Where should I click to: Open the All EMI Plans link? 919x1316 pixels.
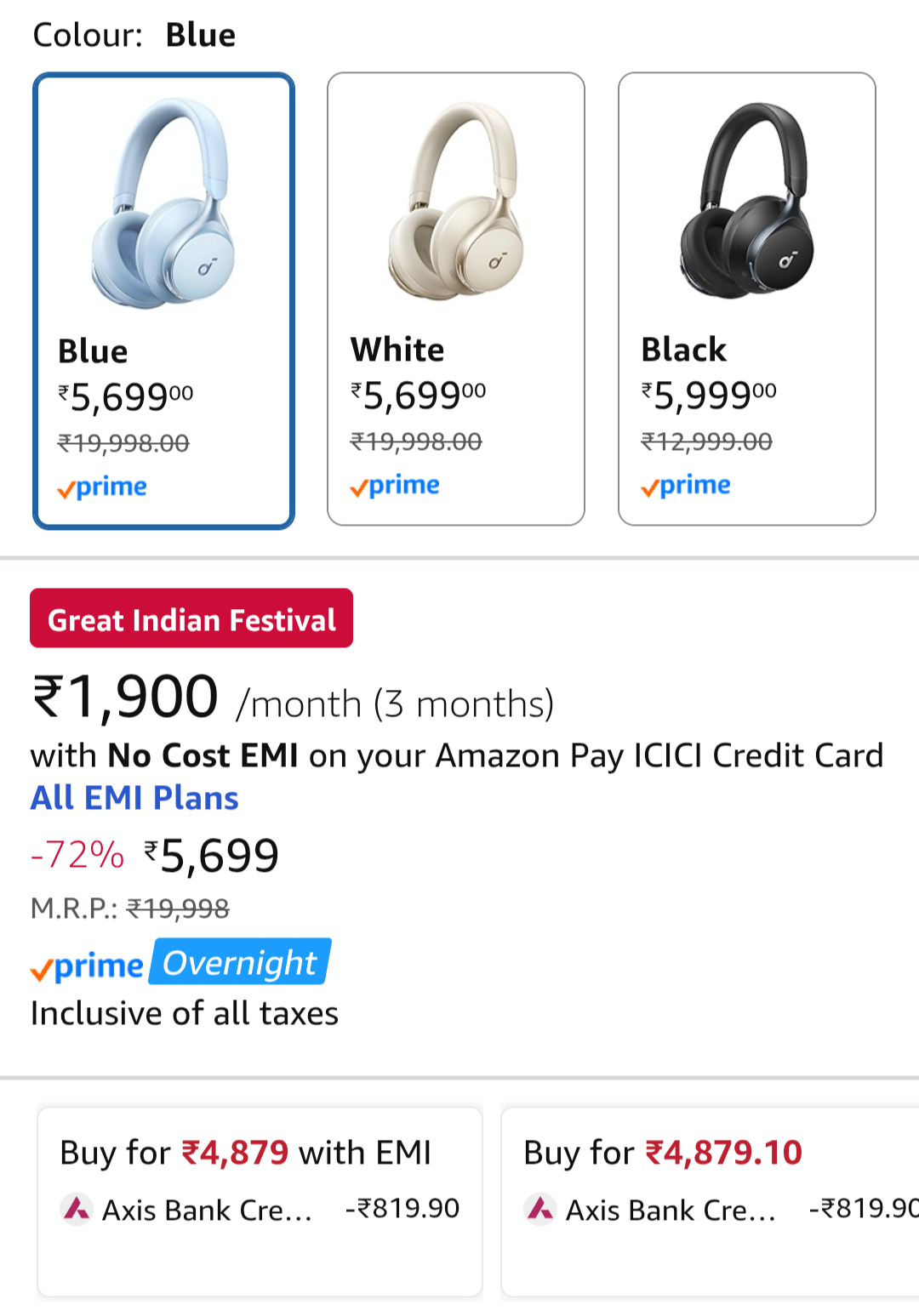point(134,798)
